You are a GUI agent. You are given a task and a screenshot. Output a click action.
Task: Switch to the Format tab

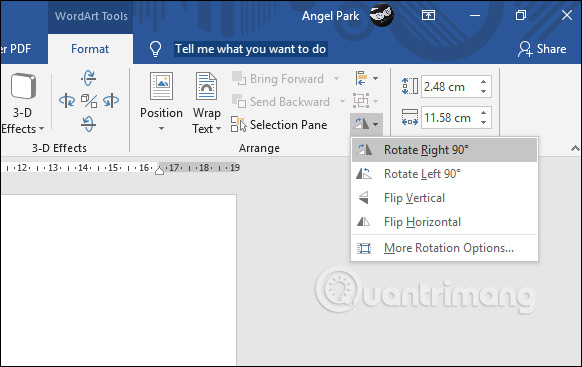[x=90, y=49]
